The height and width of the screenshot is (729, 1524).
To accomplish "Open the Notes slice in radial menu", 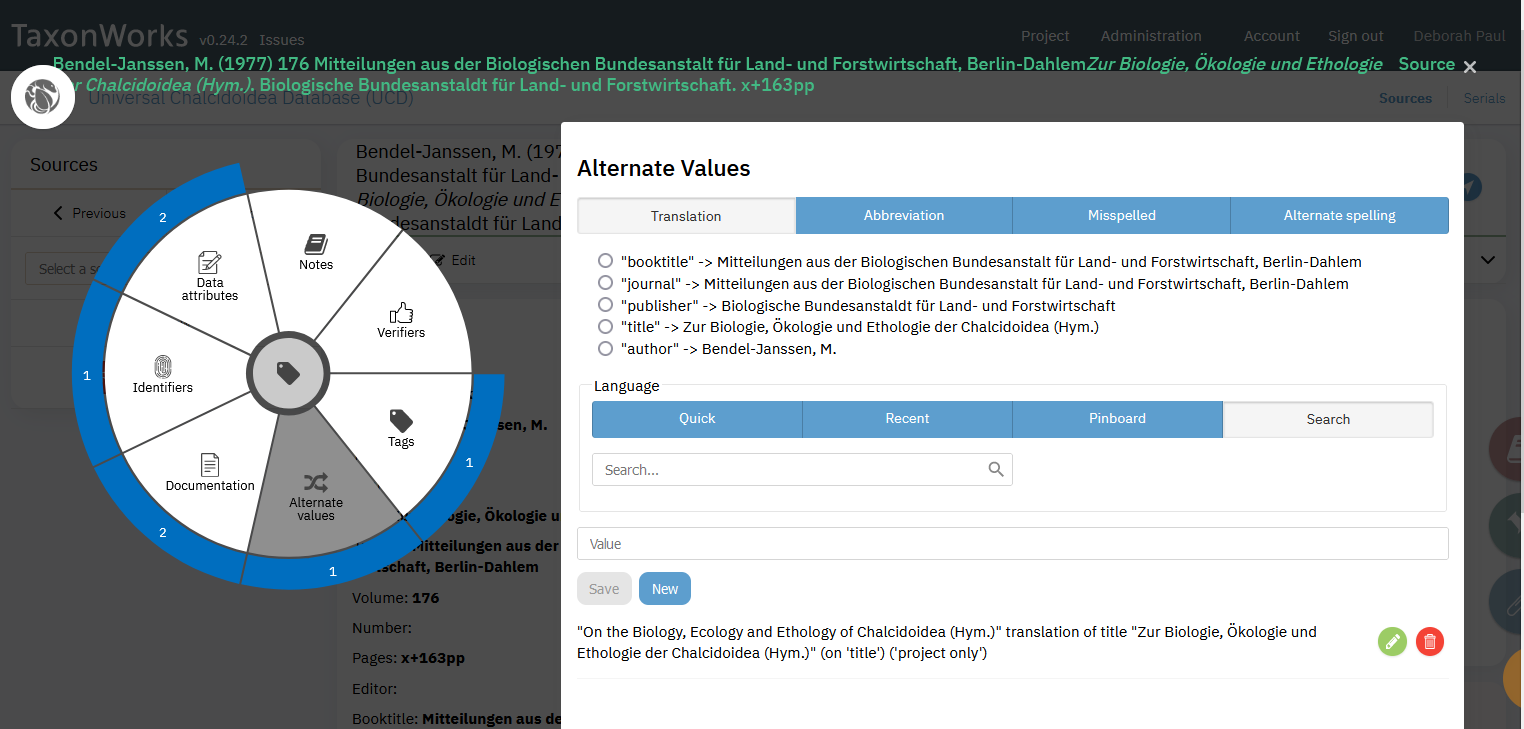I will (316, 252).
